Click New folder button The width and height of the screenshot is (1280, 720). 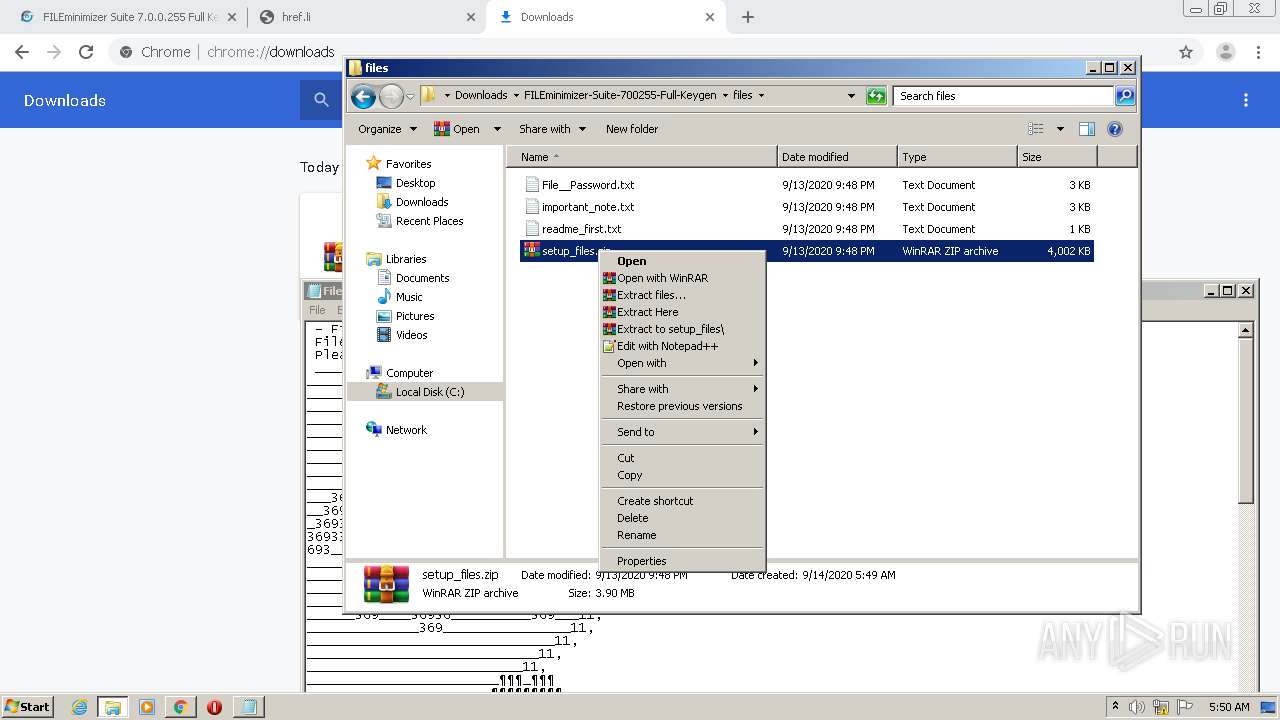pos(632,129)
